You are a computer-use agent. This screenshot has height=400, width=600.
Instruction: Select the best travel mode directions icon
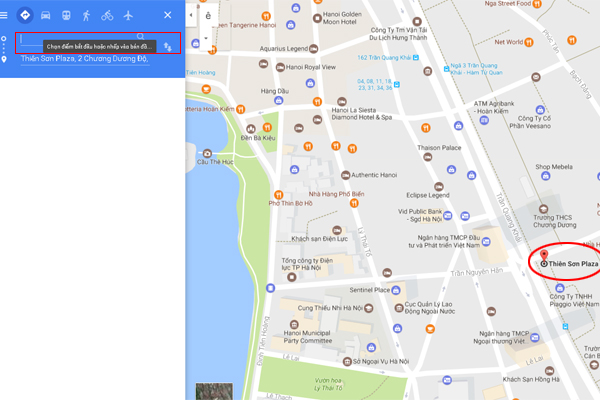(x=25, y=15)
